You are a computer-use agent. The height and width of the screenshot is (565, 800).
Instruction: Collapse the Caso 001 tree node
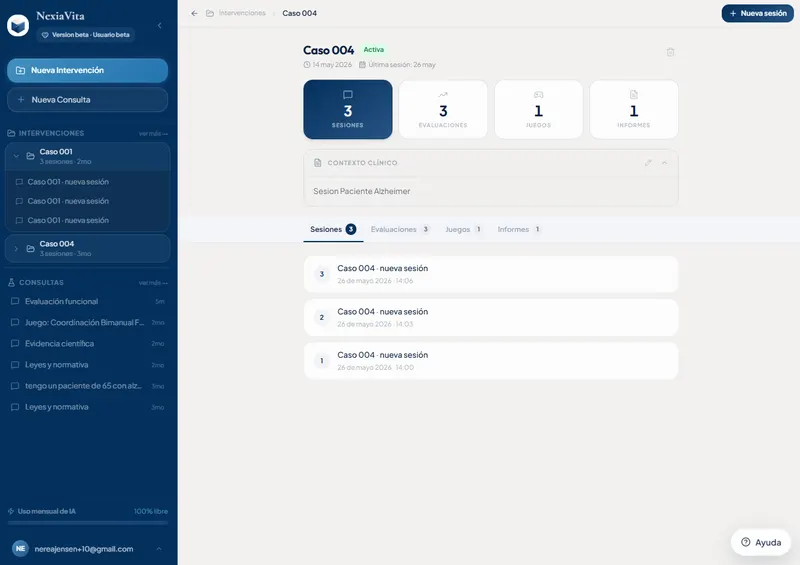tap(16, 156)
